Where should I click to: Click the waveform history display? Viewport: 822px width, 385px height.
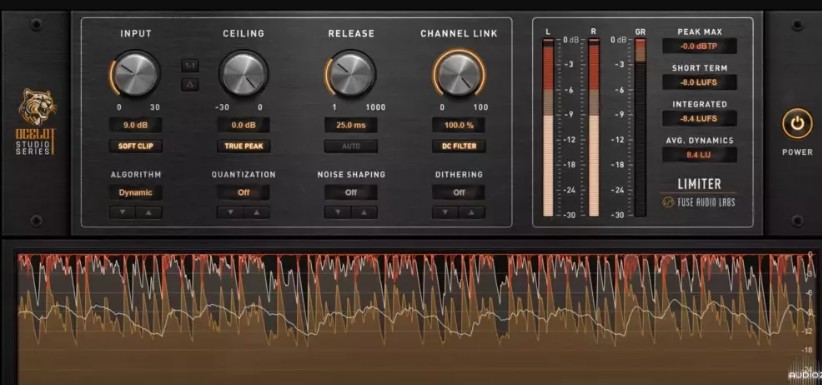[x=417, y=318]
